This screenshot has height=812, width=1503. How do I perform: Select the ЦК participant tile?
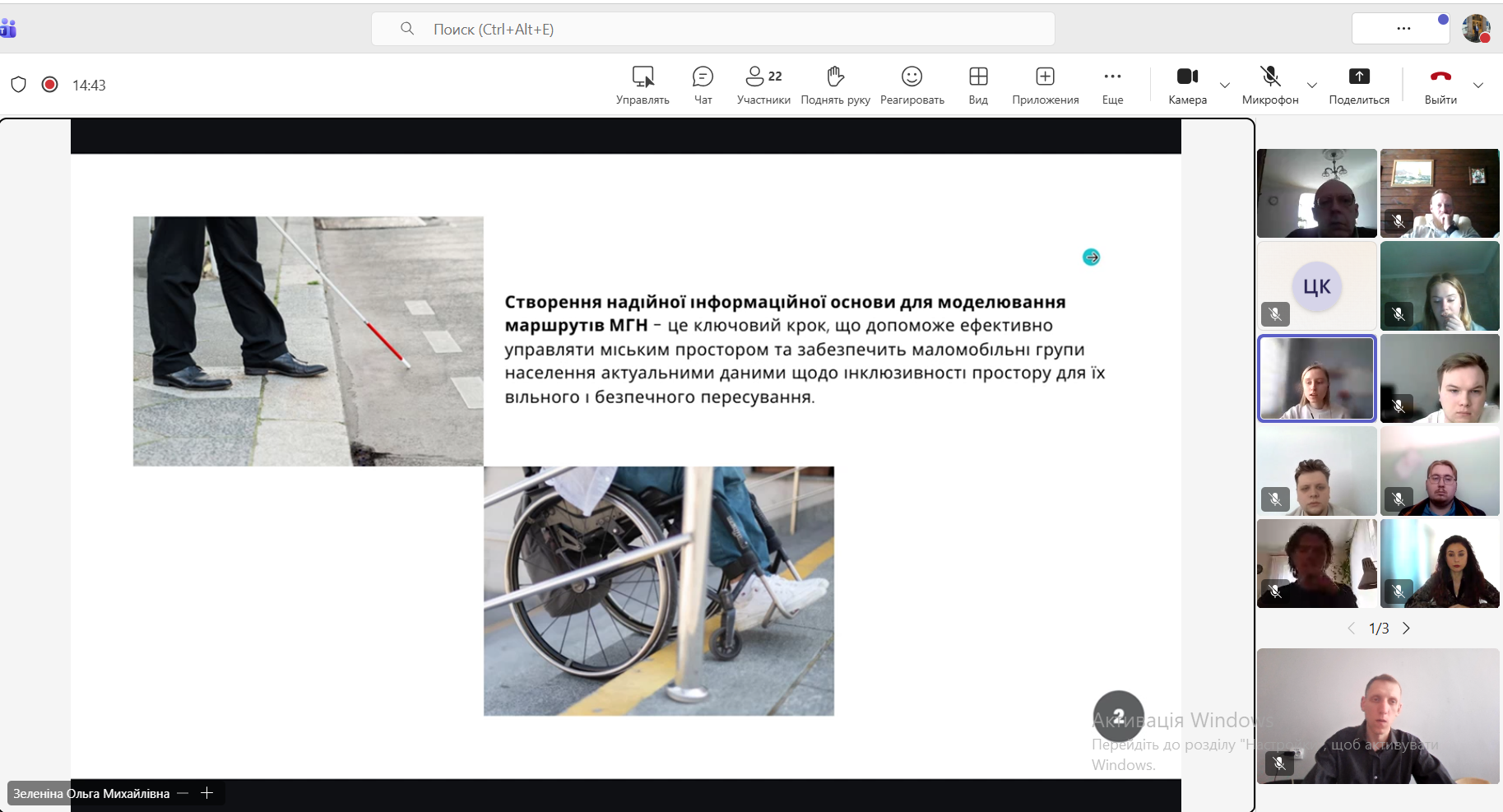(x=1316, y=286)
